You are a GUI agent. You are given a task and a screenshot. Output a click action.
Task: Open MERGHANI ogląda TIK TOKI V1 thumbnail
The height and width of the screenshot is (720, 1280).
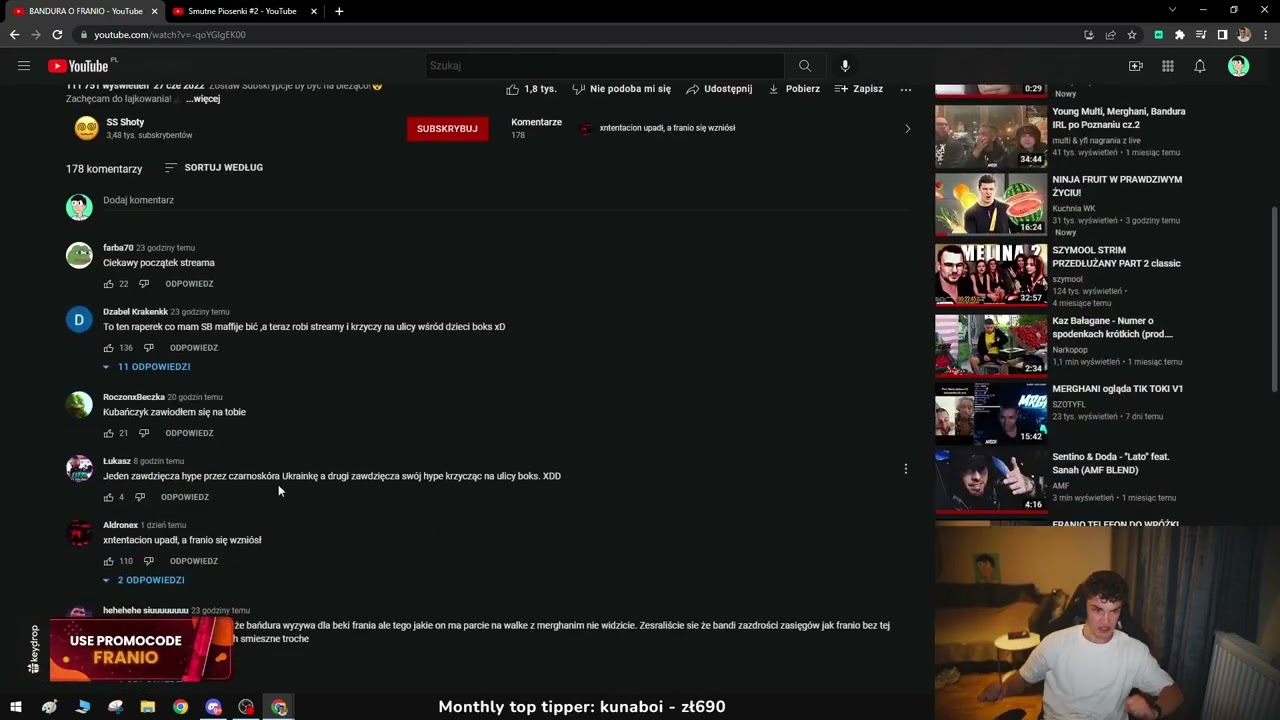pyautogui.click(x=991, y=413)
